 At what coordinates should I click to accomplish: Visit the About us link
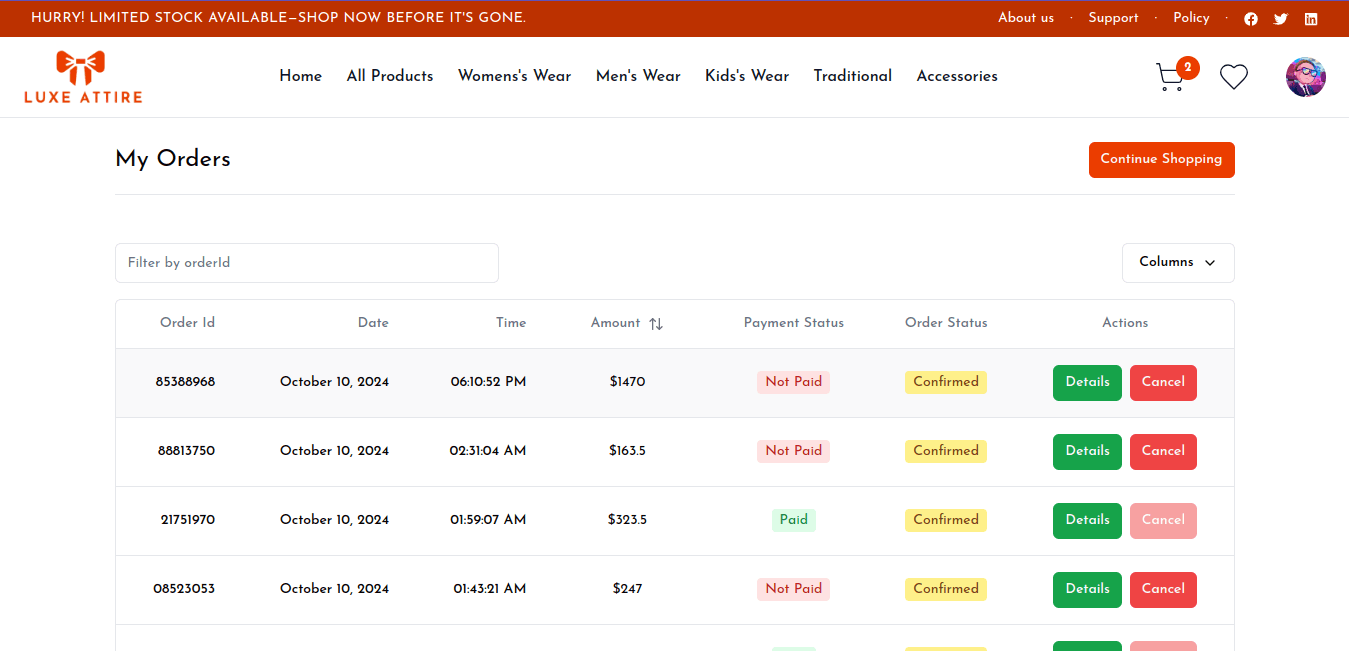pyautogui.click(x=1025, y=18)
